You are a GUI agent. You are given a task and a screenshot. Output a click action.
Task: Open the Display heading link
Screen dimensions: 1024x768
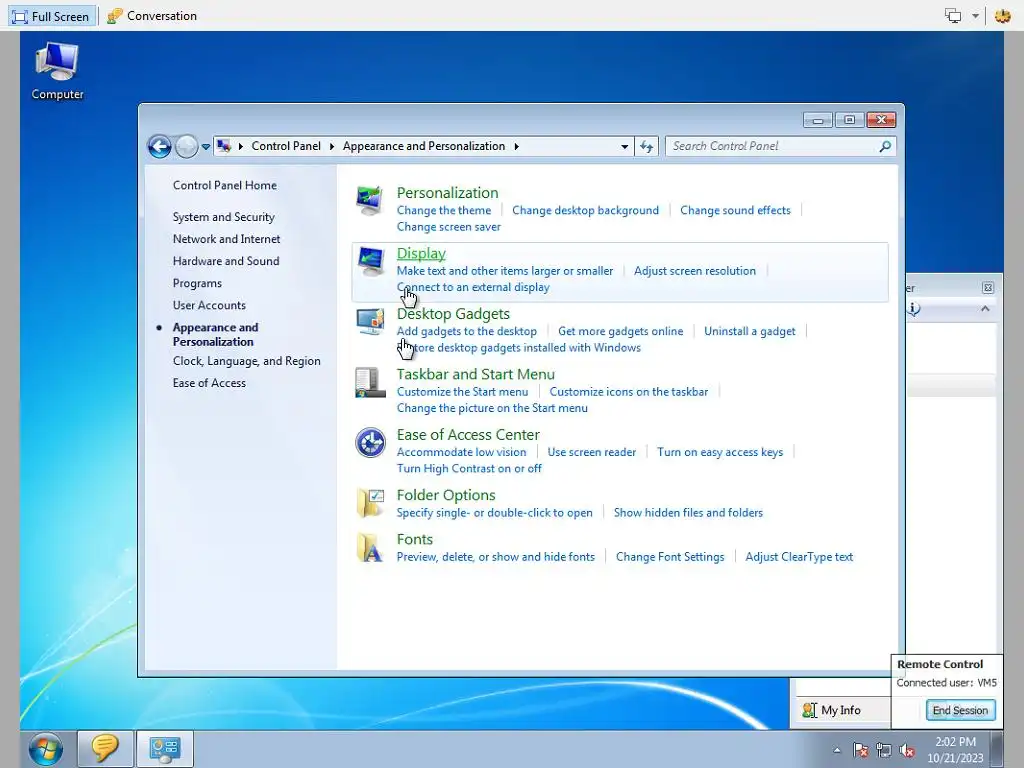click(x=421, y=253)
